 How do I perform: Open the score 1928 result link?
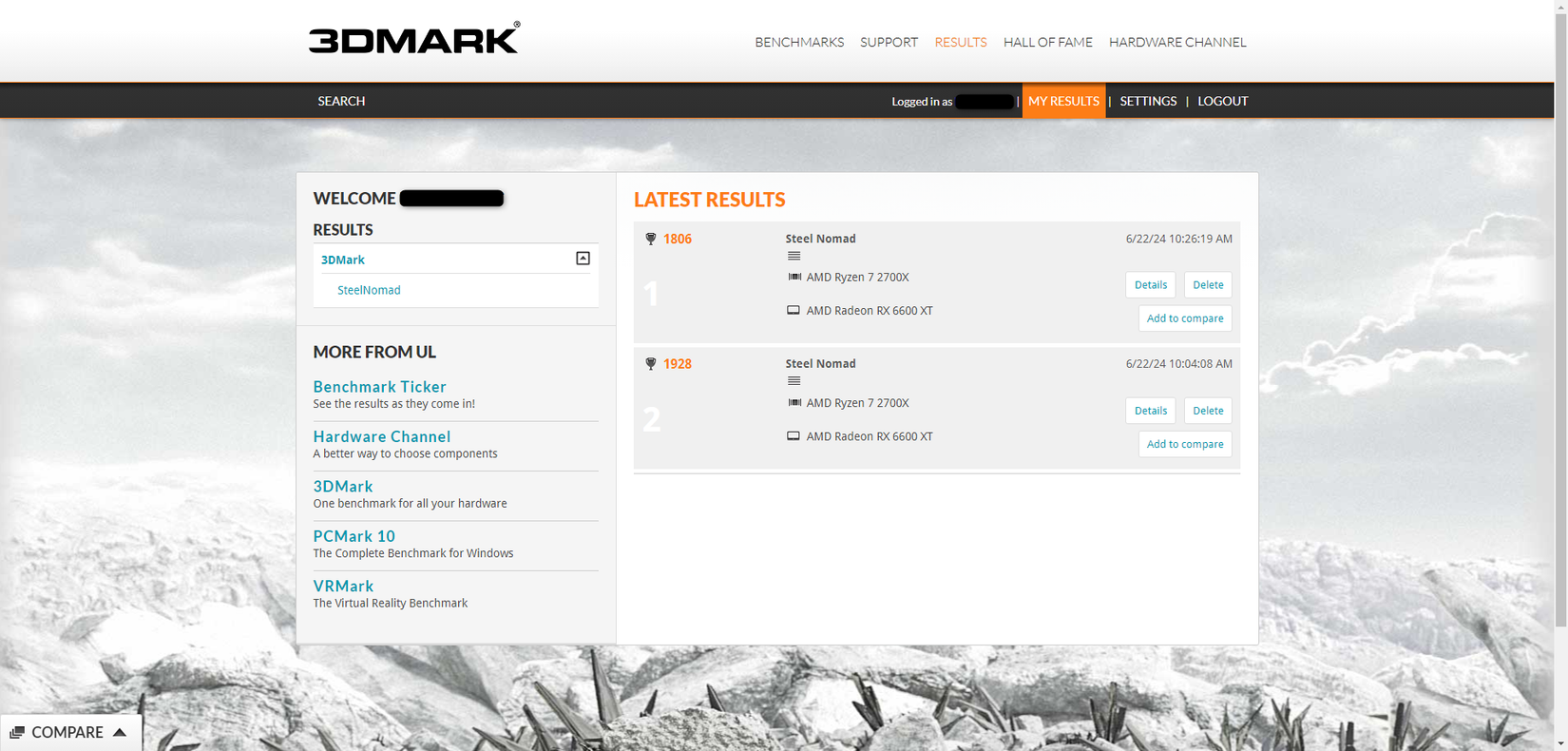[678, 364]
